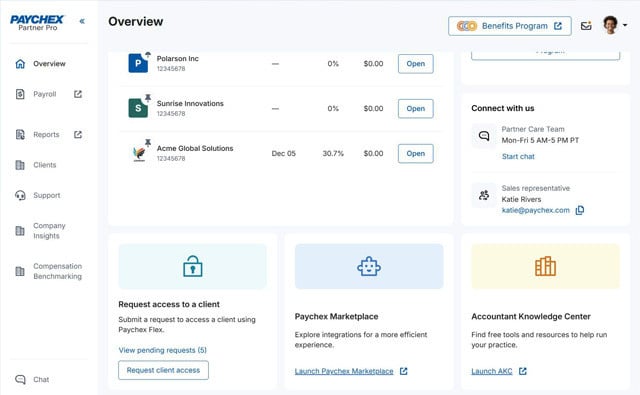Click the Acme Global Solutions logo
This screenshot has width=640, height=395.
(139, 153)
